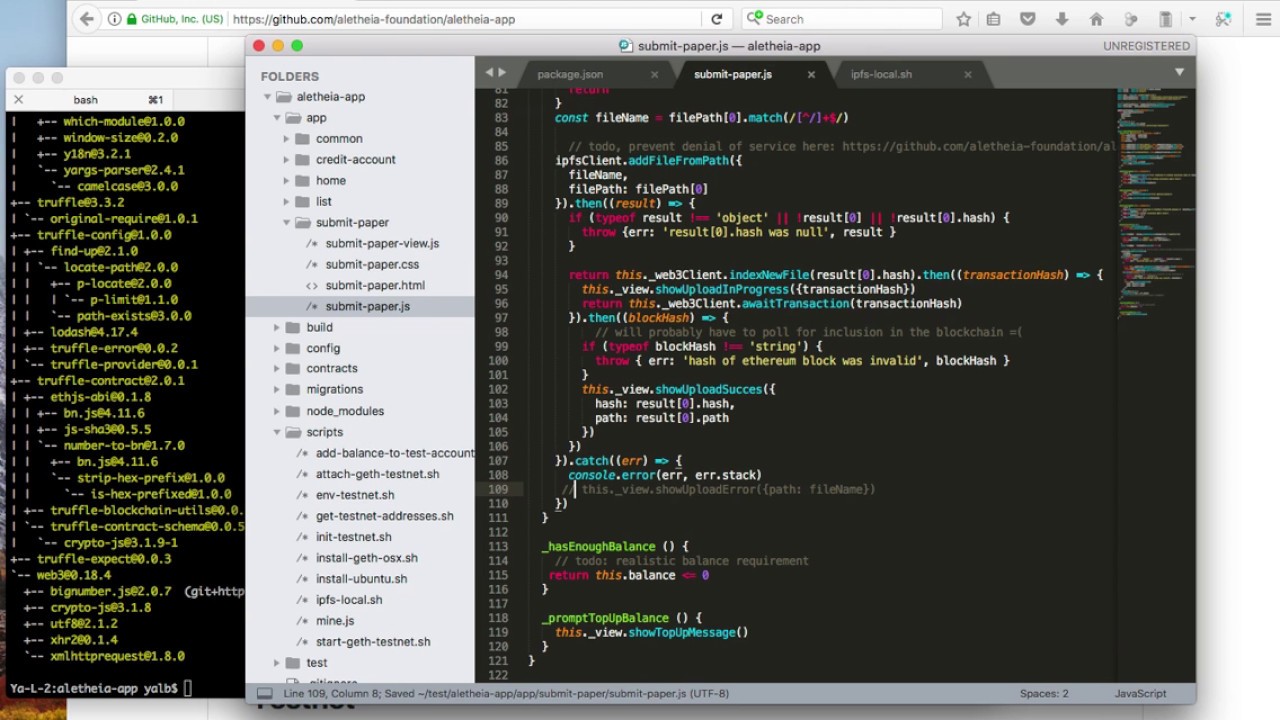Toggle the side bar from the status bar icon

264,693
